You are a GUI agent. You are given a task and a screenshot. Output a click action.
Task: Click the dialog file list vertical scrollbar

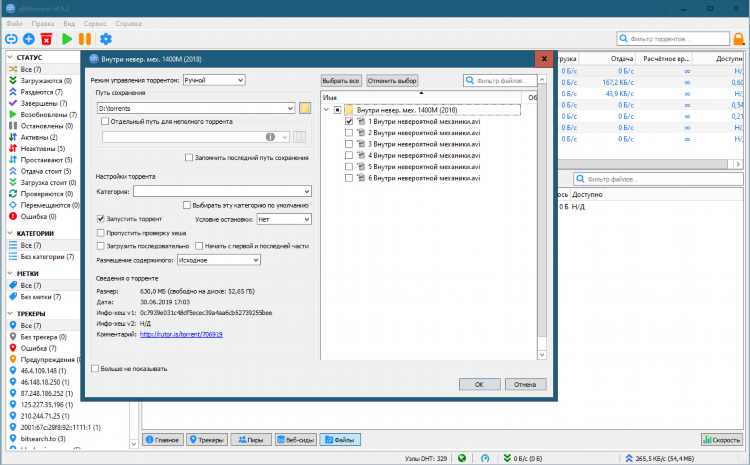[x=542, y=217]
